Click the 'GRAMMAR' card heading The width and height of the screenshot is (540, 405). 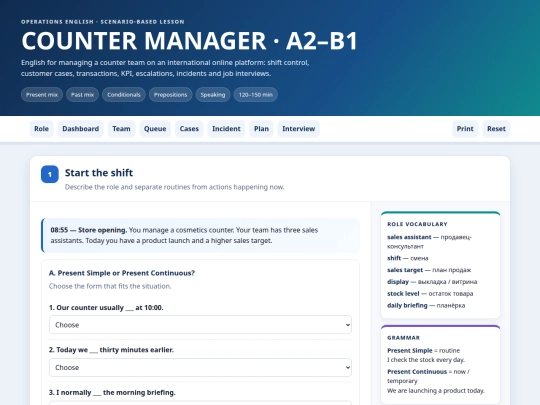[403, 338]
